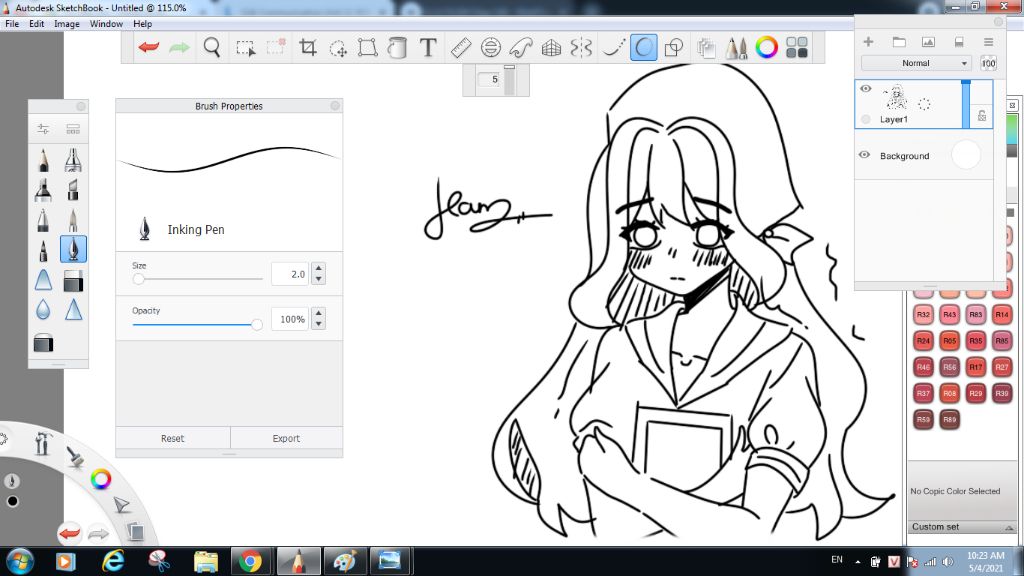Click the red Undo arrow in the top toolbar
The height and width of the screenshot is (576, 1024).
pyautogui.click(x=149, y=47)
